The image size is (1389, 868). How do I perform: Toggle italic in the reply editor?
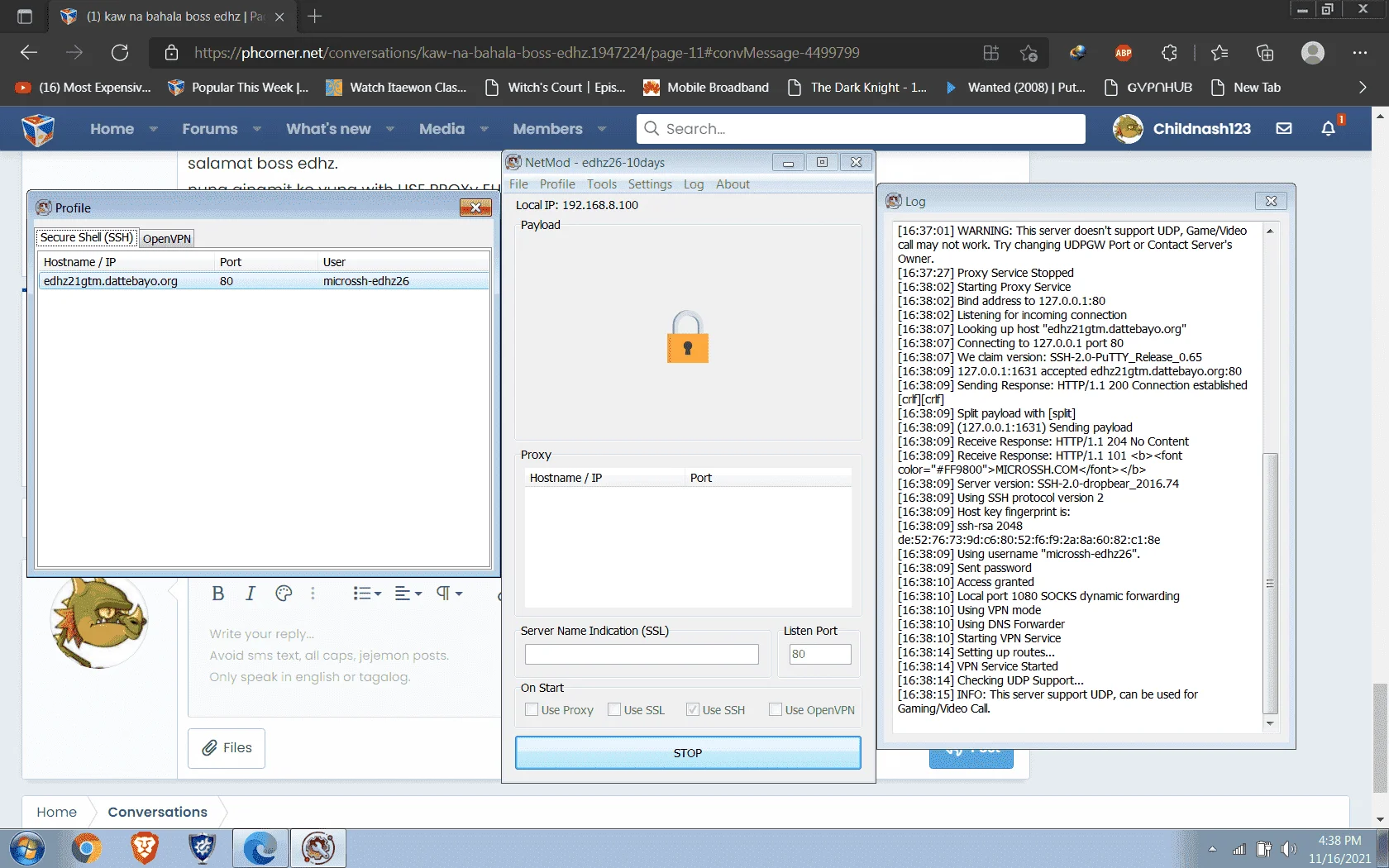pos(251,594)
